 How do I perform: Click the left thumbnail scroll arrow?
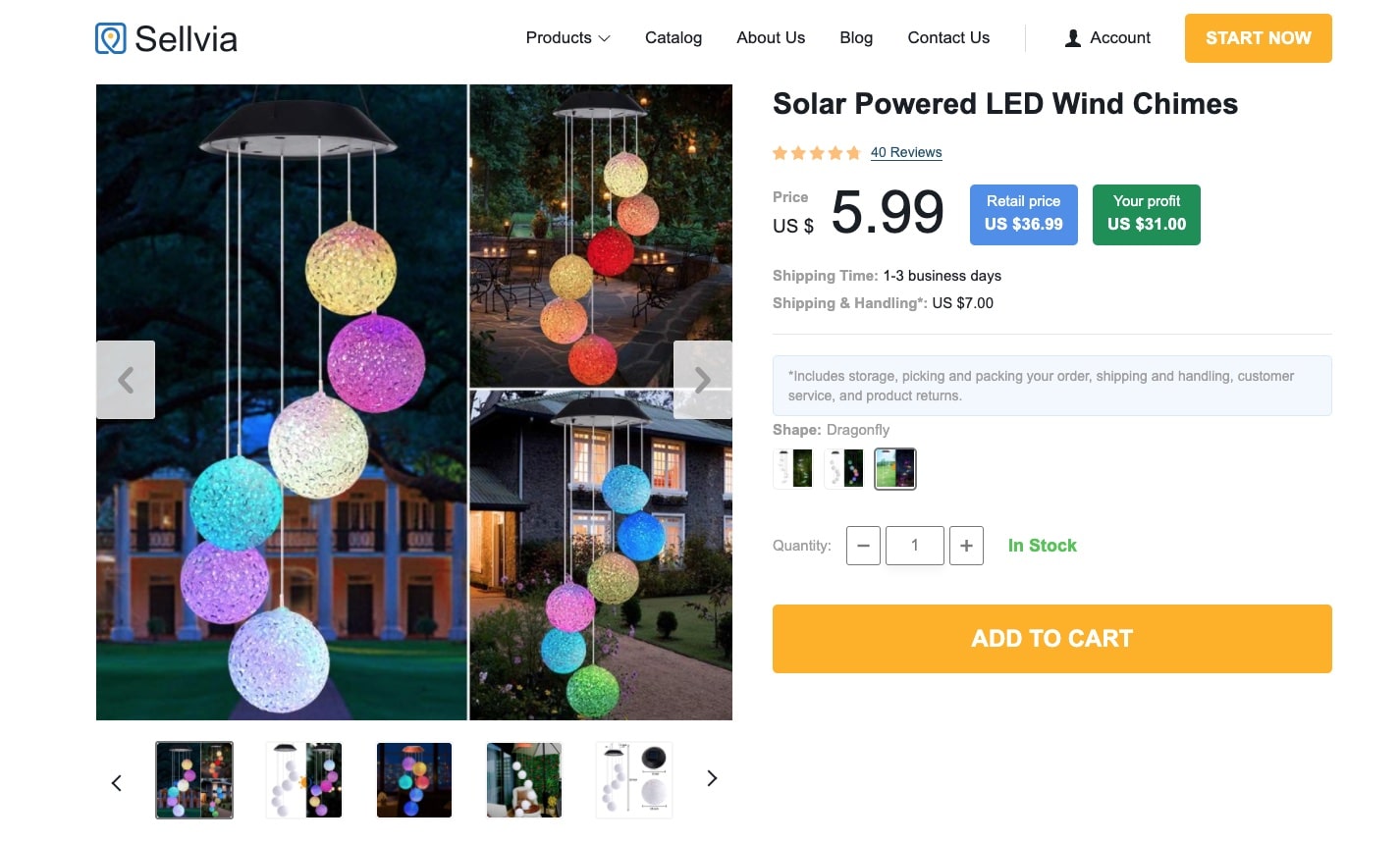click(116, 782)
